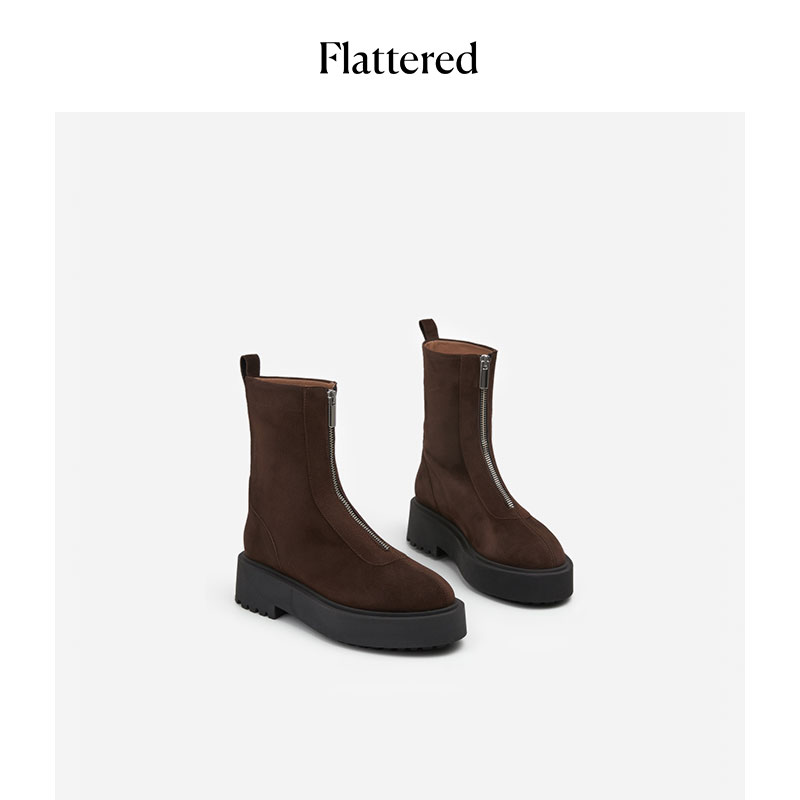Click the black chunky sole of right boot
The width and height of the screenshot is (800, 800).
[490, 565]
